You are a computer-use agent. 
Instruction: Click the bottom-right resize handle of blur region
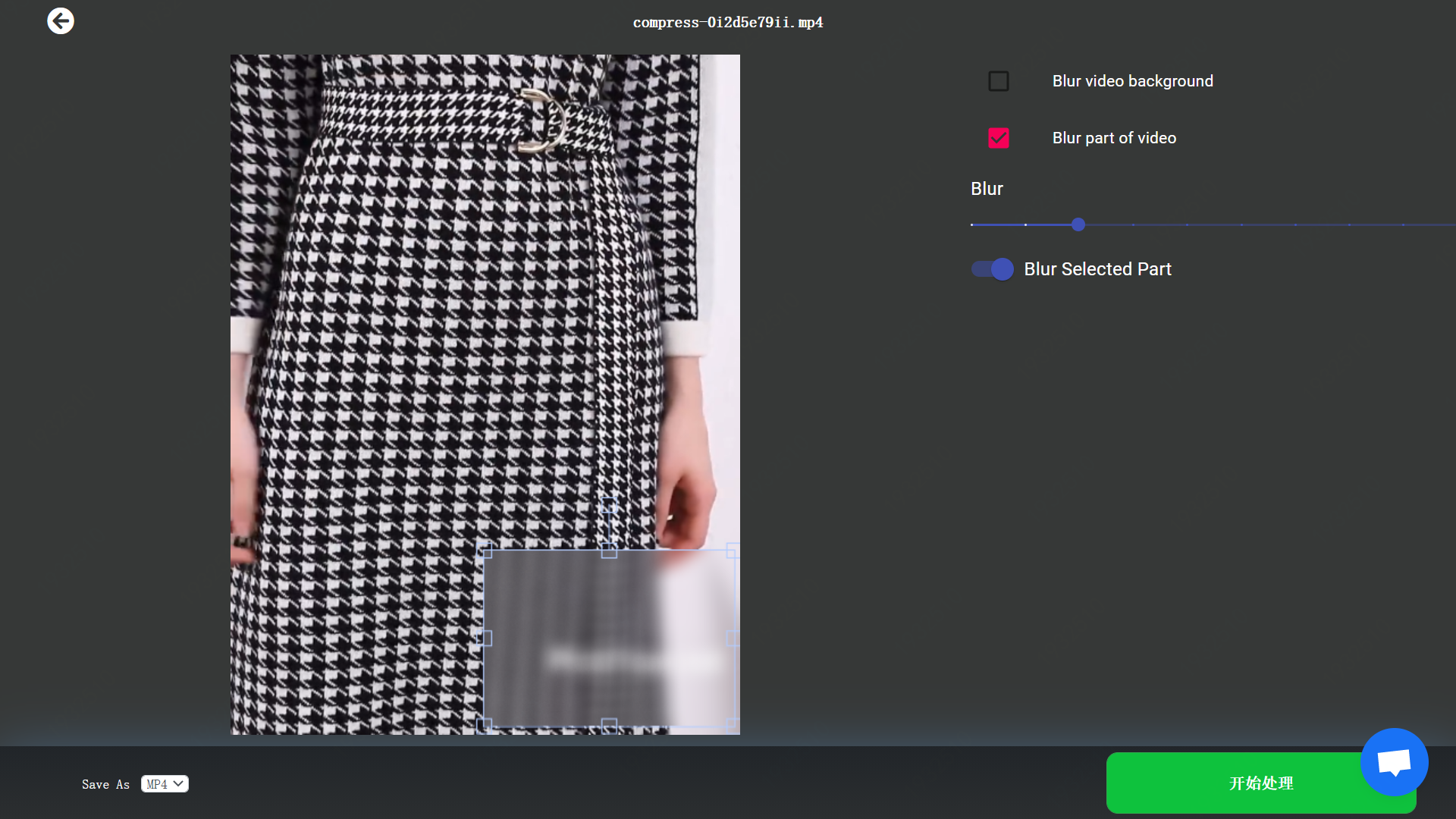(733, 724)
